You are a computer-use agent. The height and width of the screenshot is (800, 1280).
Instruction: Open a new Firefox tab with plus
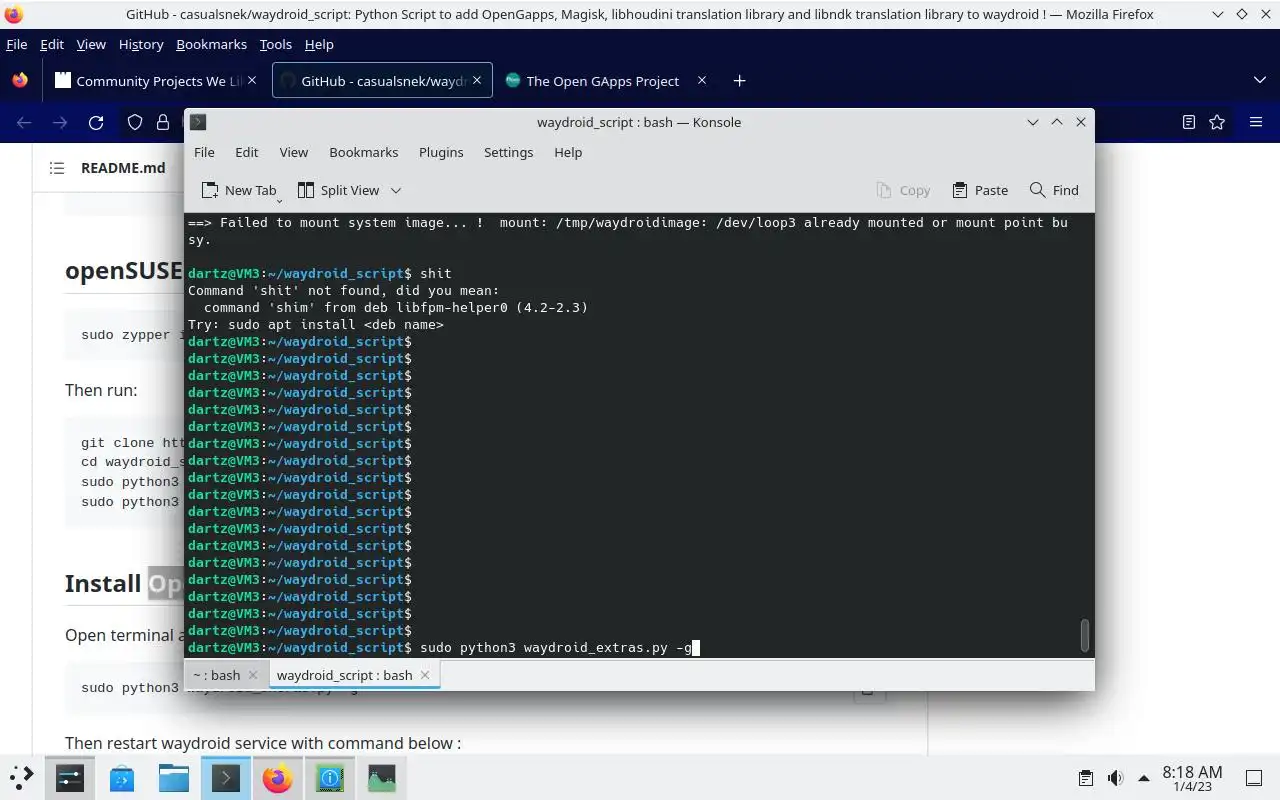(x=739, y=81)
